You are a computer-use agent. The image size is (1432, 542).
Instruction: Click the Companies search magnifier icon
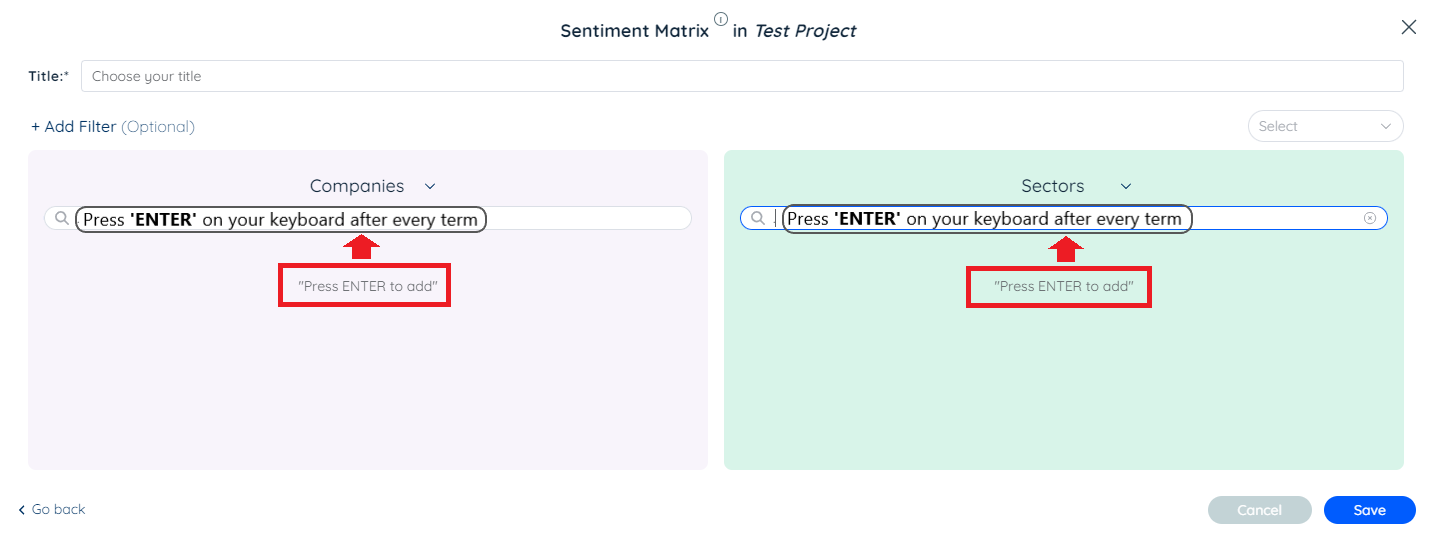click(62, 218)
